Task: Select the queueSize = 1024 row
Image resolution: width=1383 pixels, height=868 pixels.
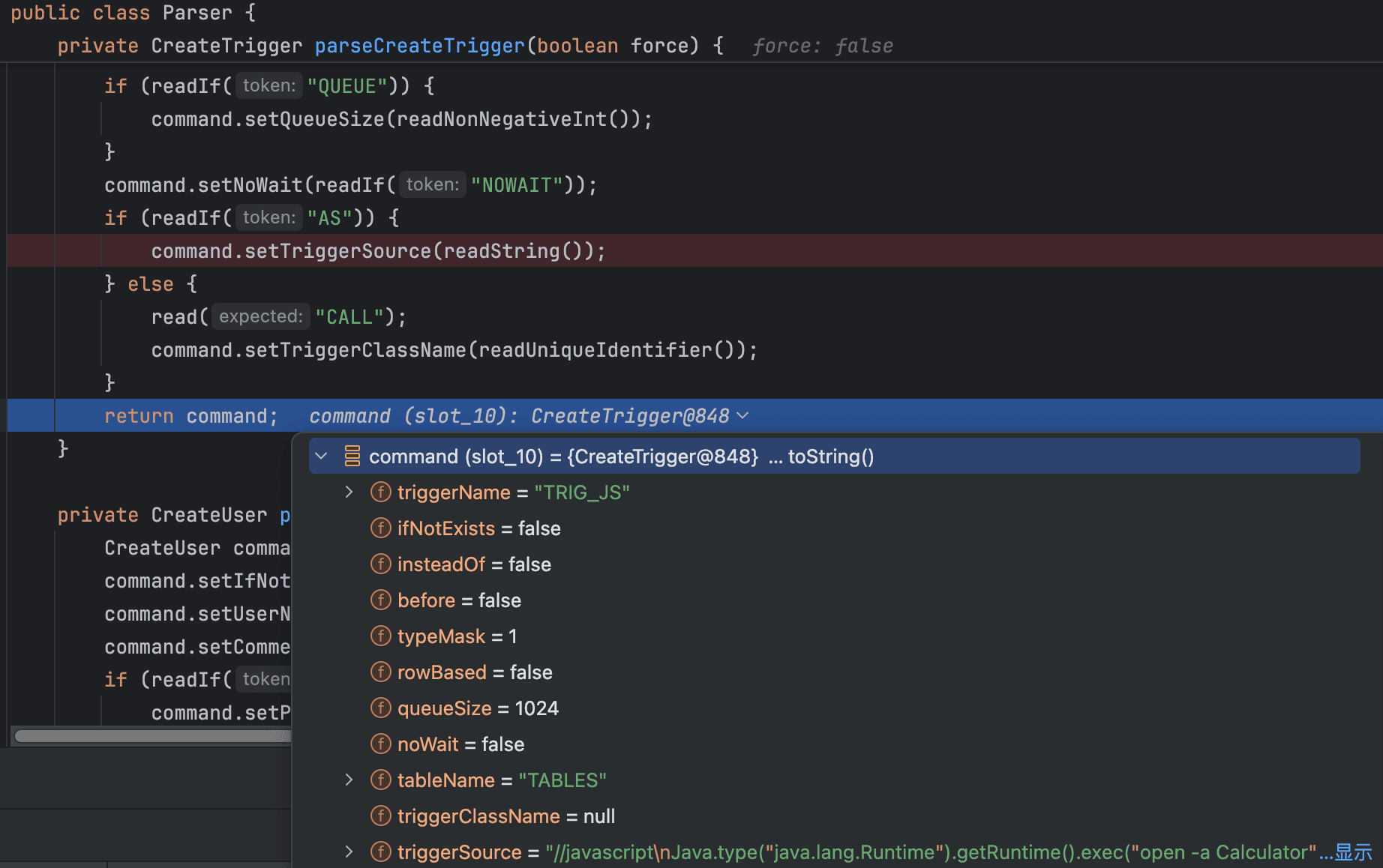Action: tap(834, 708)
